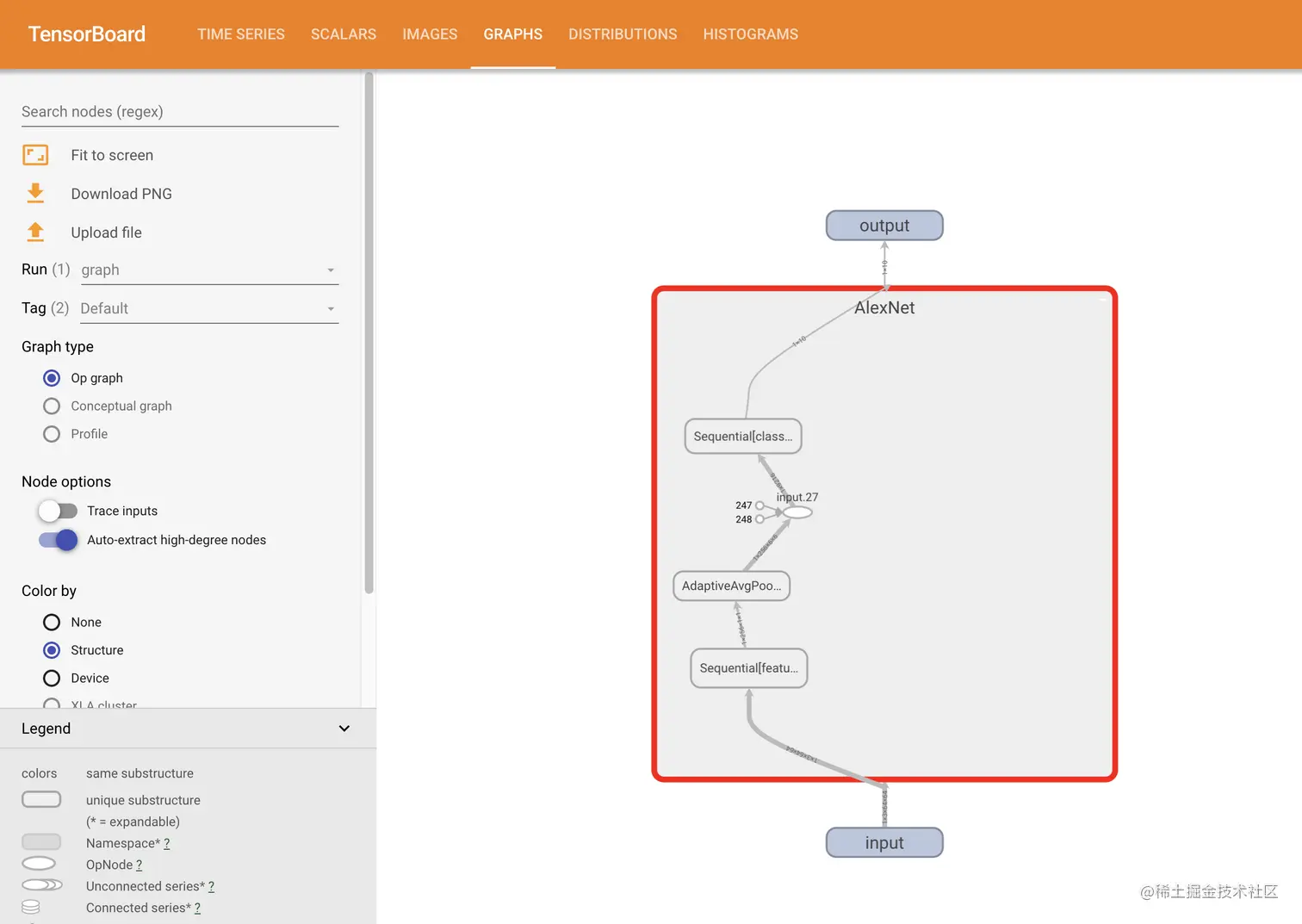Click the OpNode ellipse legend icon

point(39,864)
